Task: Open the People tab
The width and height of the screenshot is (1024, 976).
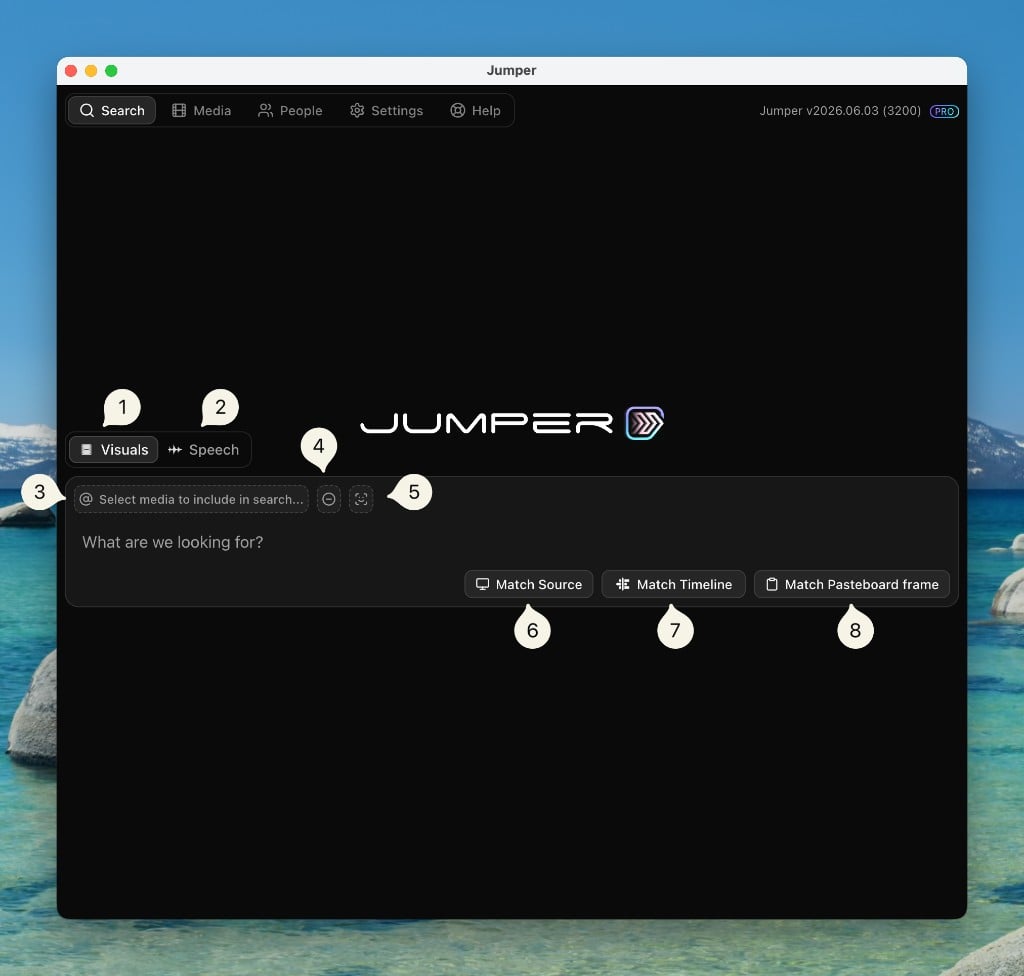Action: [290, 110]
